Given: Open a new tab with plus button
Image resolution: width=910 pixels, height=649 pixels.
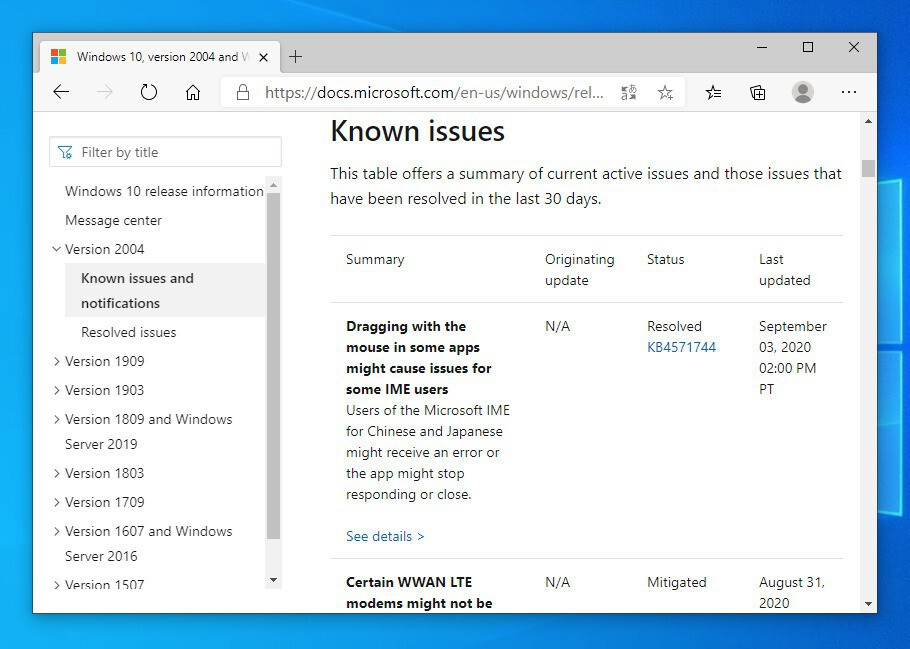Looking at the screenshot, I should click(x=295, y=57).
